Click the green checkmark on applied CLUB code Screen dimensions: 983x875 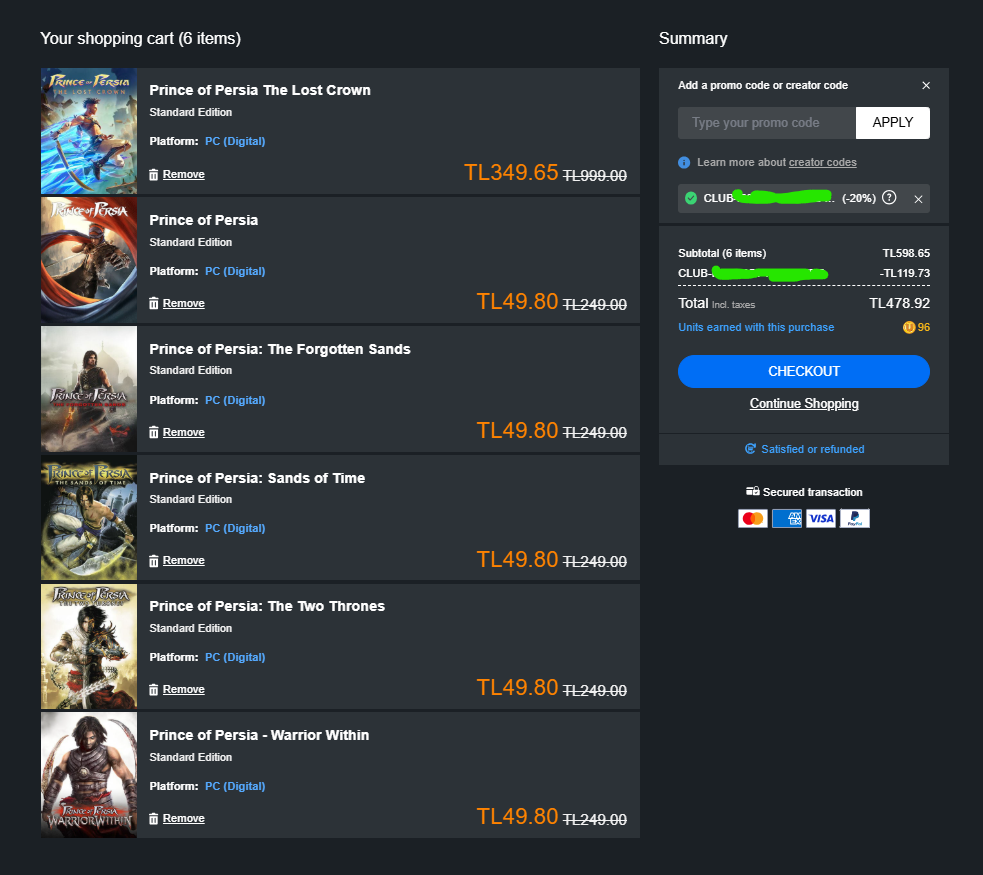tap(691, 198)
